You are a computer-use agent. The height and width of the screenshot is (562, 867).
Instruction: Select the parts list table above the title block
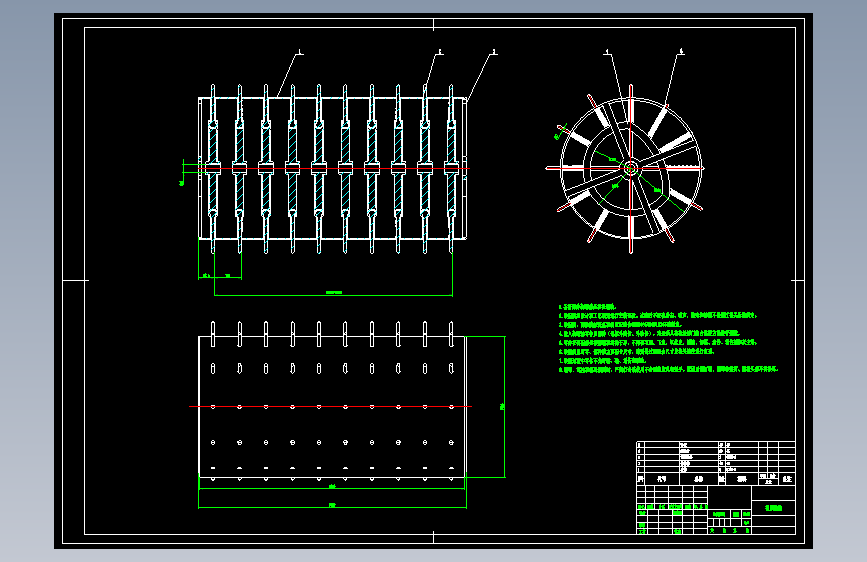pyautogui.click(x=715, y=463)
